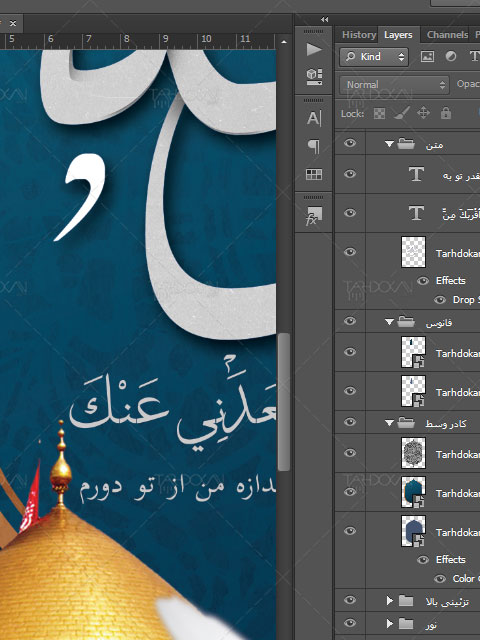The image size is (480, 640).
Task: Select Tarhdokan layer just above کادر وسط folder
Action: pos(413,391)
